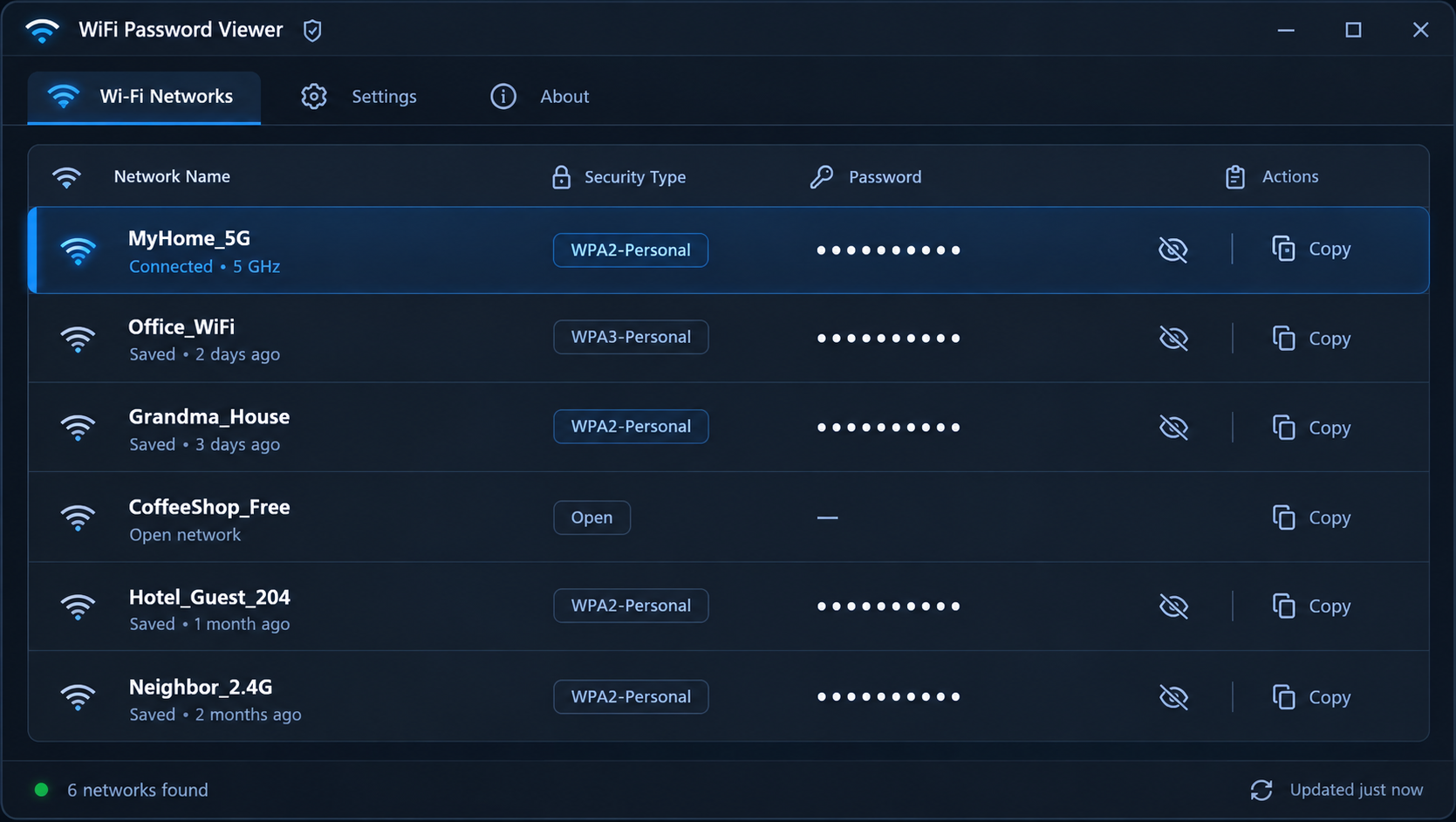
Task: Copy the MyHome_5G password
Action: pos(1311,249)
